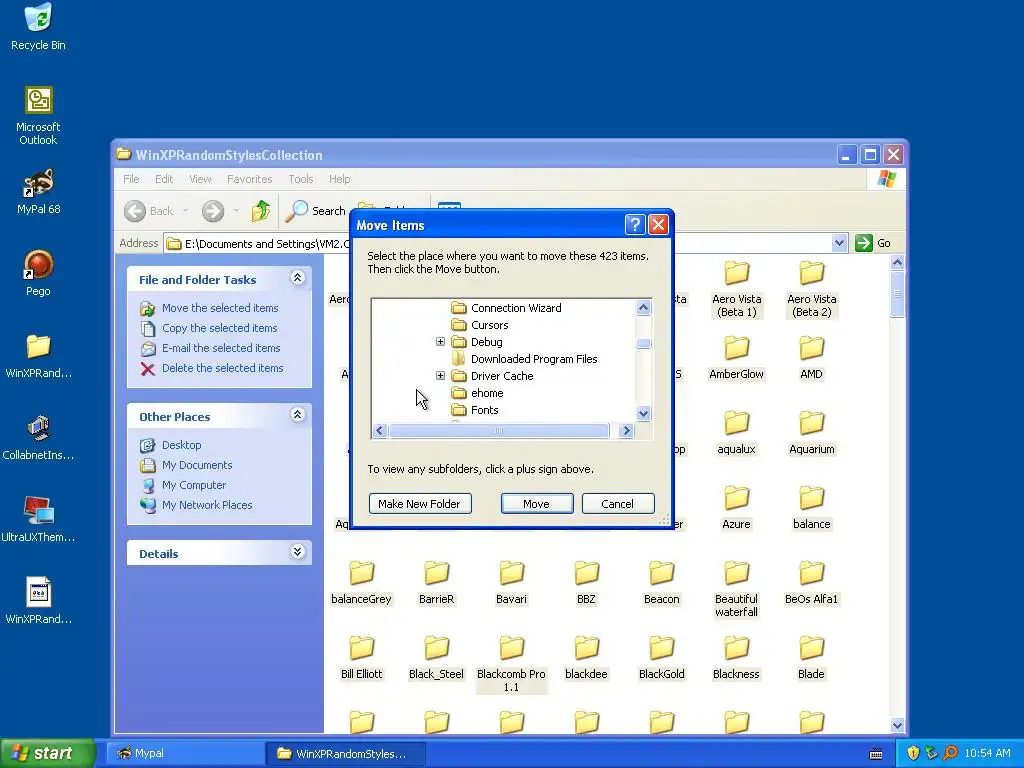Switch to Mypal taskbar button
This screenshot has width=1024, height=768.
pyautogui.click(x=185, y=754)
